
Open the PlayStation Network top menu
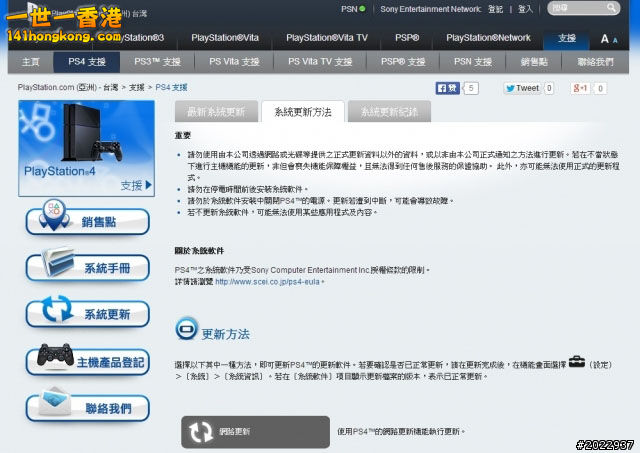488,37
